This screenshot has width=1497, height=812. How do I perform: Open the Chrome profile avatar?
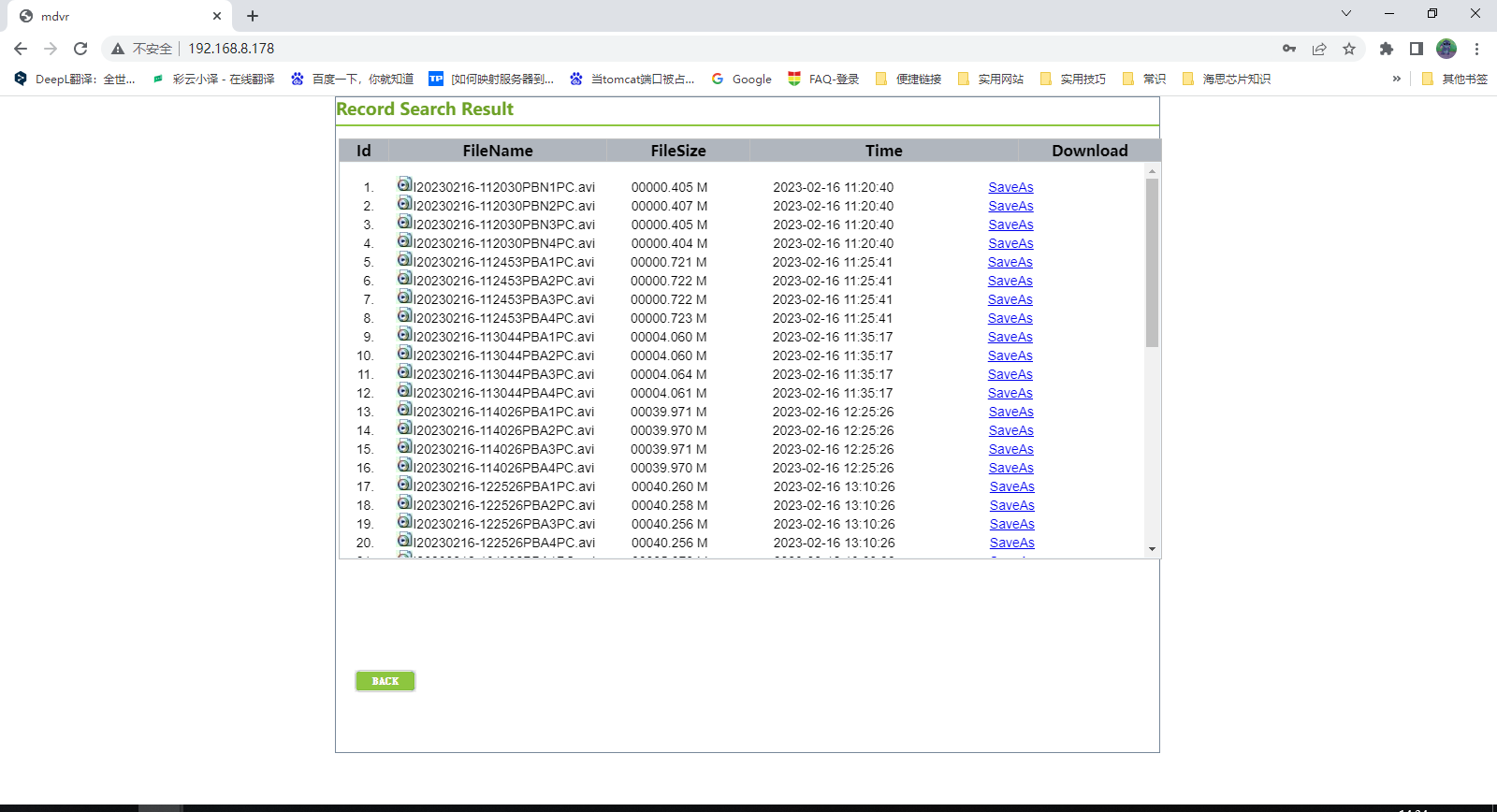(1446, 49)
